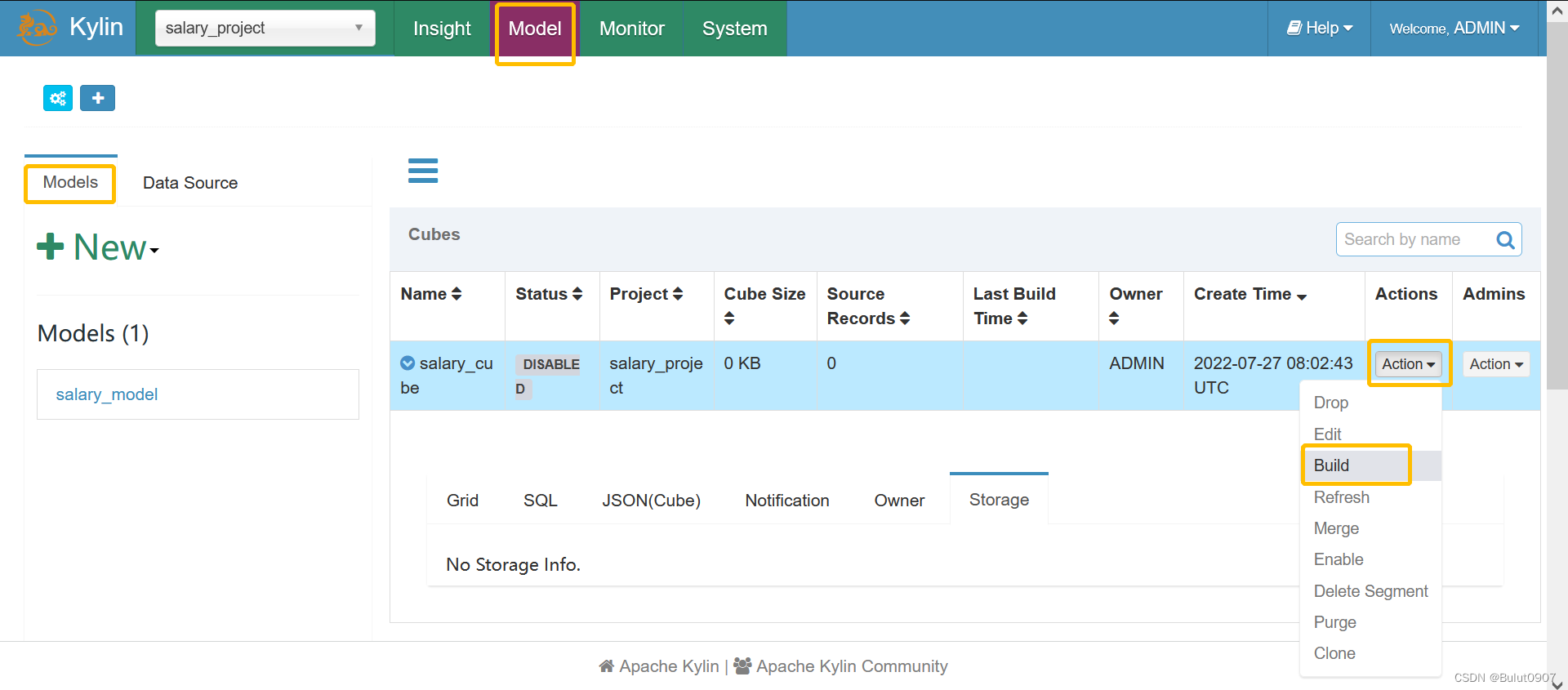The width and height of the screenshot is (1568, 690).
Task: Go to the Monitor tab
Action: (631, 28)
